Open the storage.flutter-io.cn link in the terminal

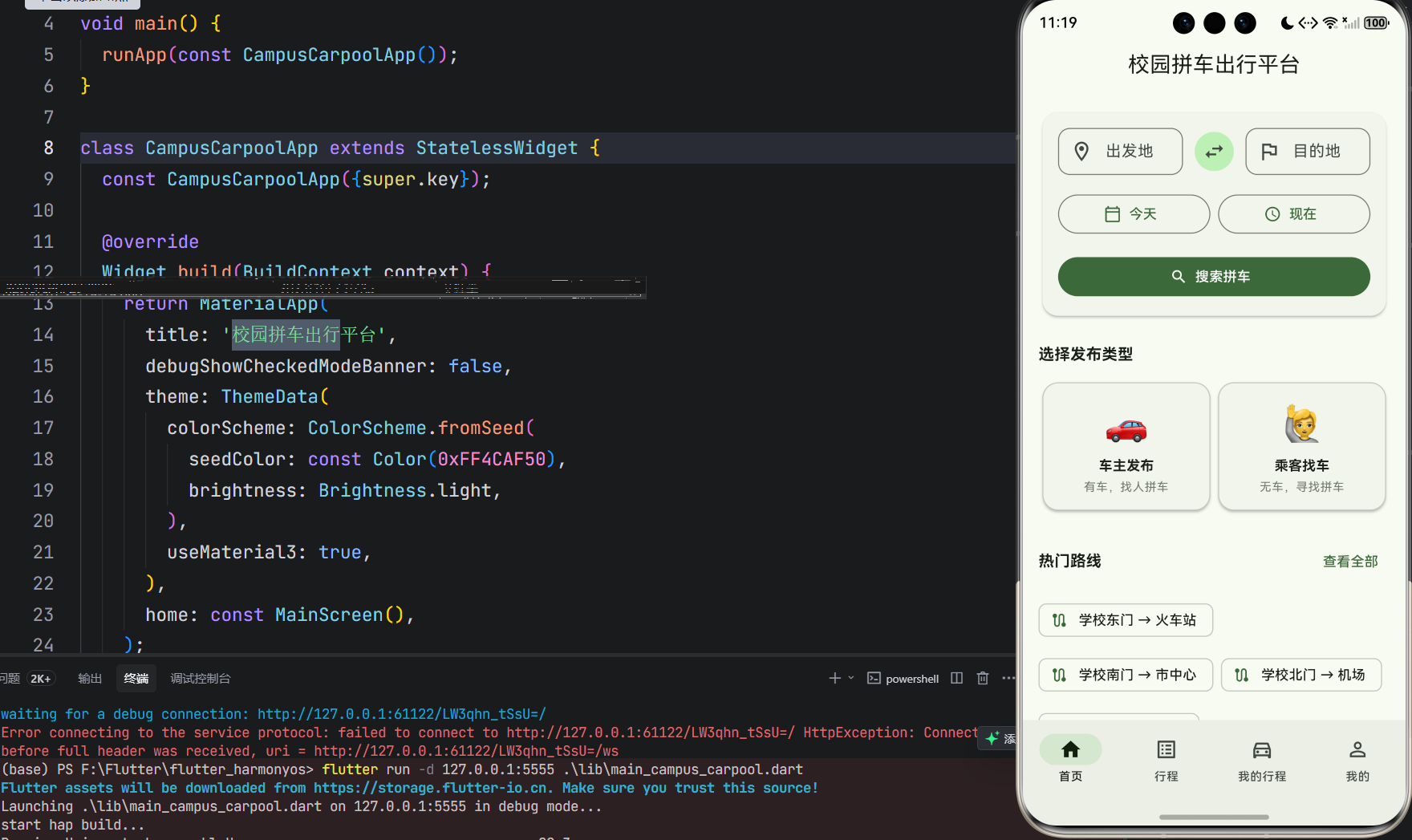click(x=433, y=788)
